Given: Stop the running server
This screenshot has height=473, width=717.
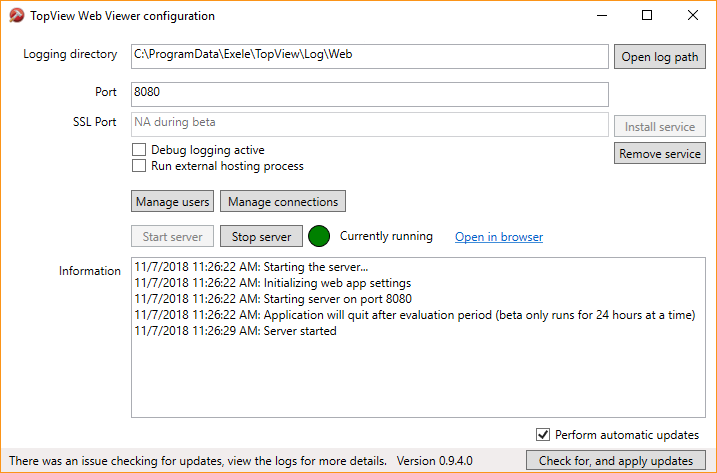Looking at the screenshot, I should [261, 236].
